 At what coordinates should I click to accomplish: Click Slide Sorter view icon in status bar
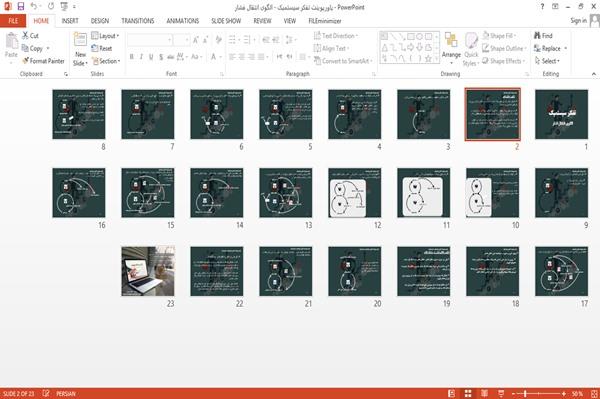point(468,394)
